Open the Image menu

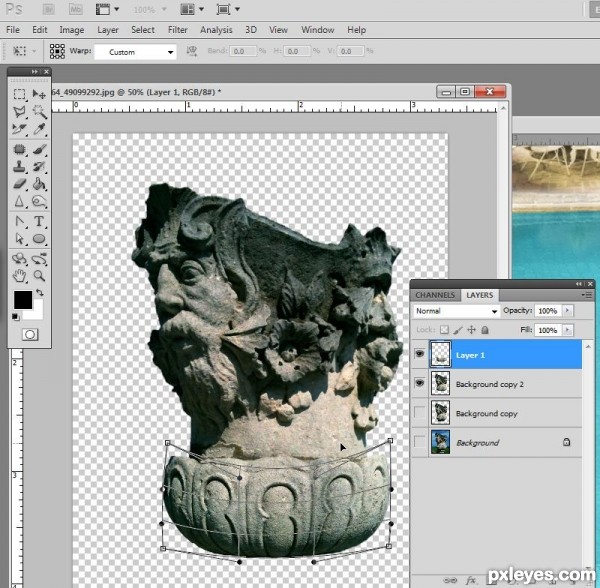[x=72, y=29]
